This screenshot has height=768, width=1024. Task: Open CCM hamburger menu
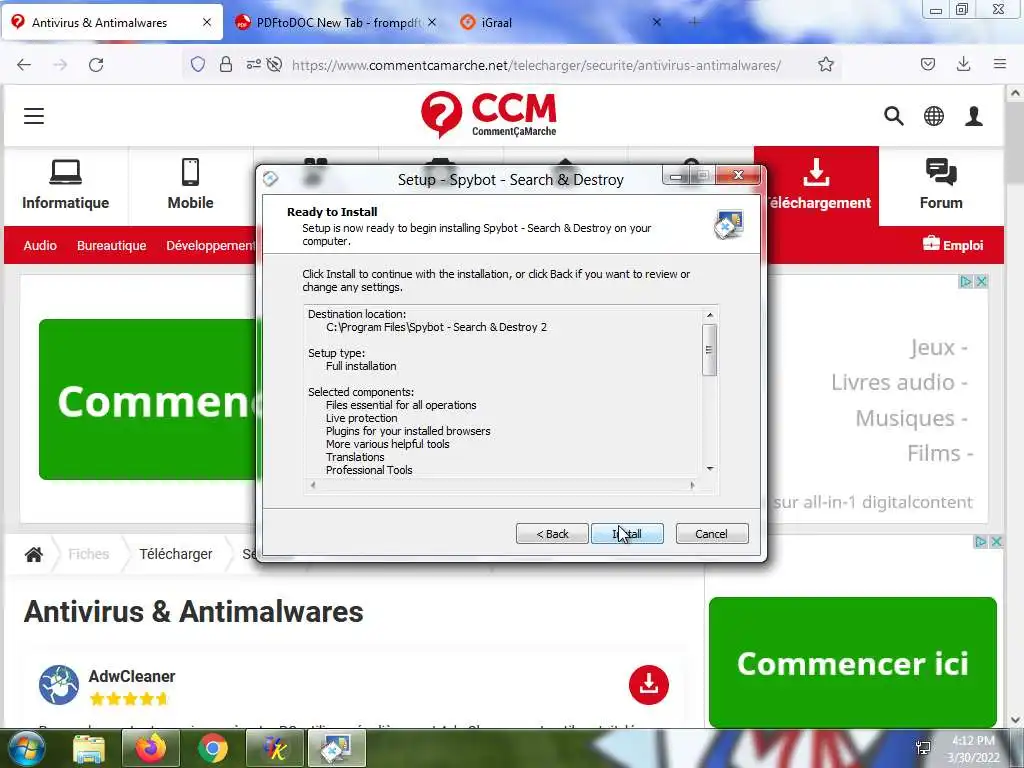[34, 116]
